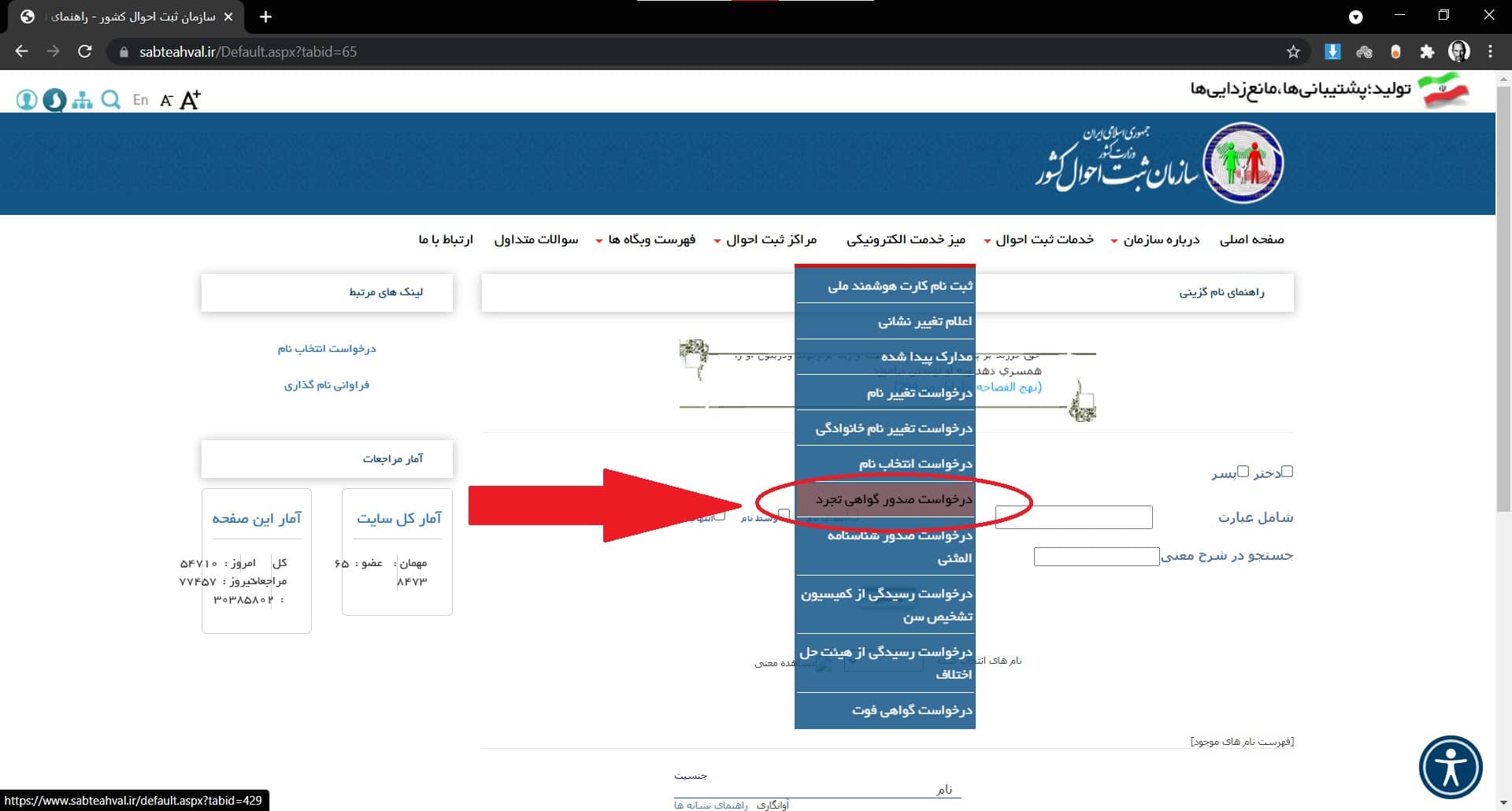Click the شامل عبارت text field
Viewport: 1512px width, 811px height.
coord(1073,517)
